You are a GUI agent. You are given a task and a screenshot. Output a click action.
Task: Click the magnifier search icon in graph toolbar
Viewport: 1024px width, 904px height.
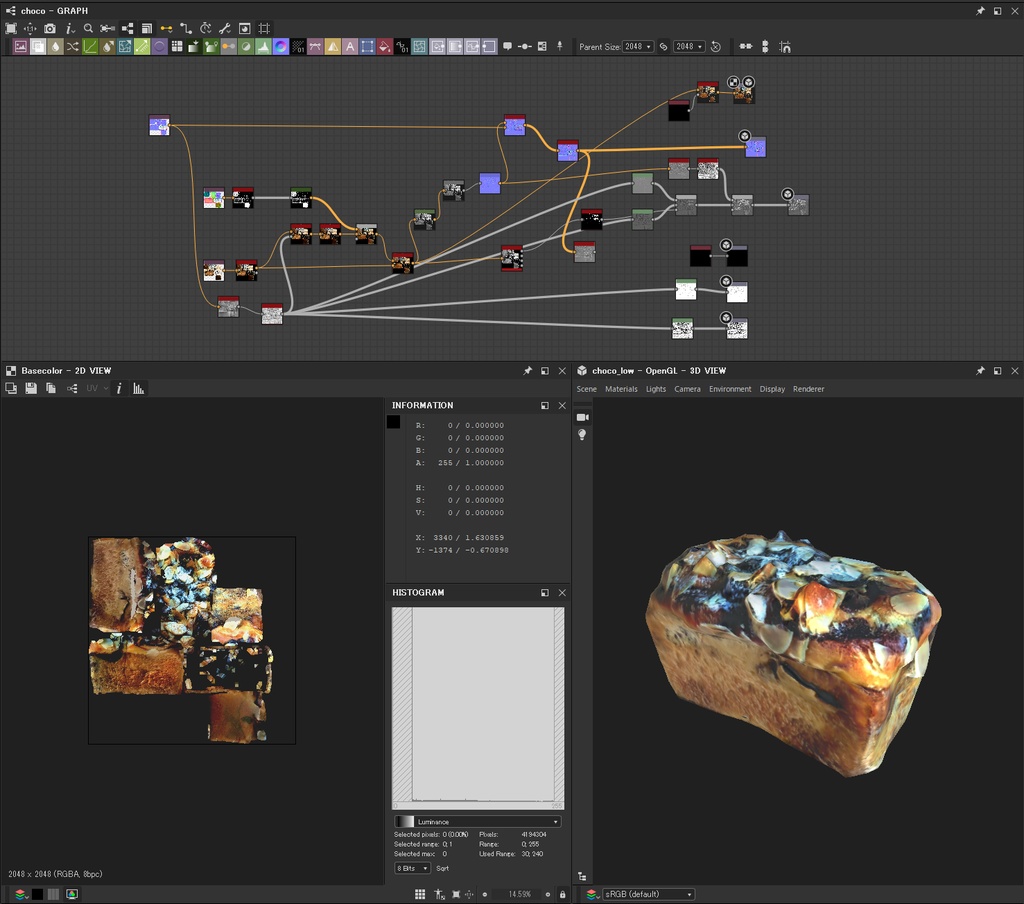click(x=88, y=29)
